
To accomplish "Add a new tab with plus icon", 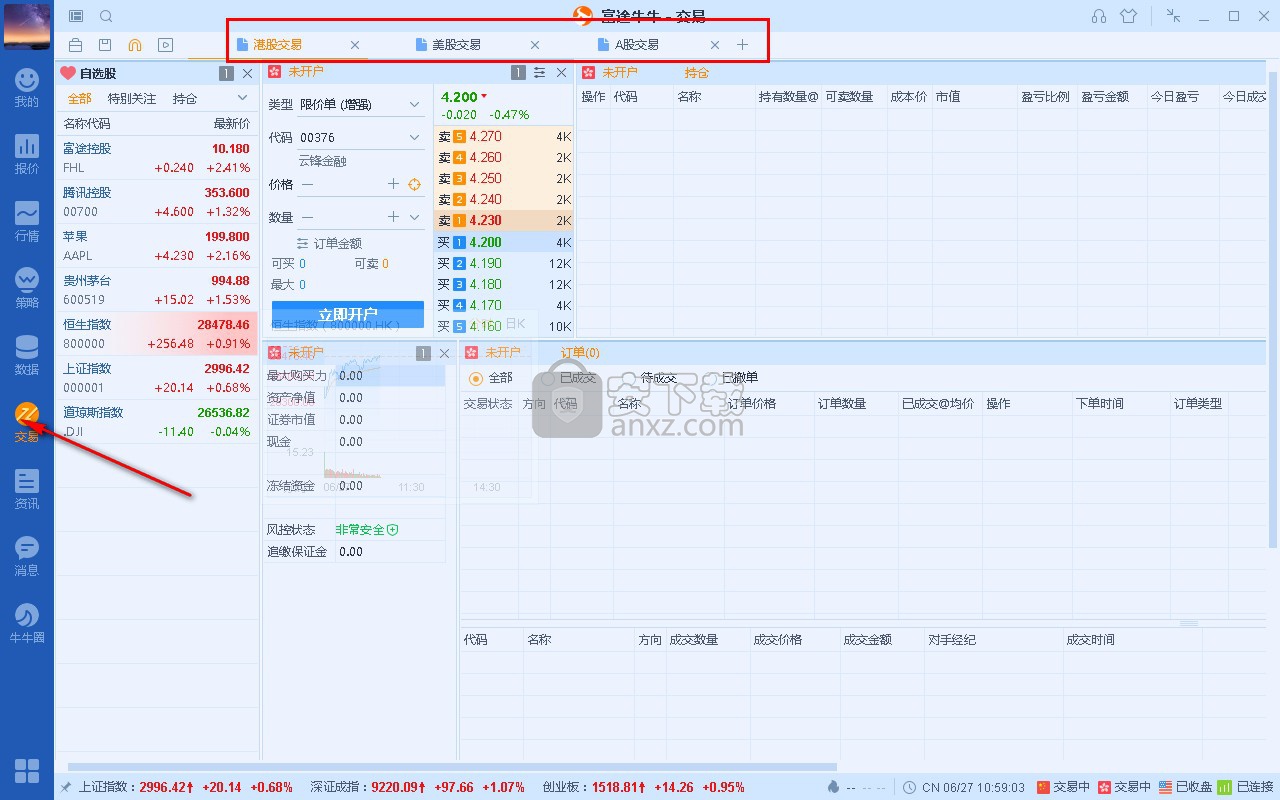I will (742, 45).
